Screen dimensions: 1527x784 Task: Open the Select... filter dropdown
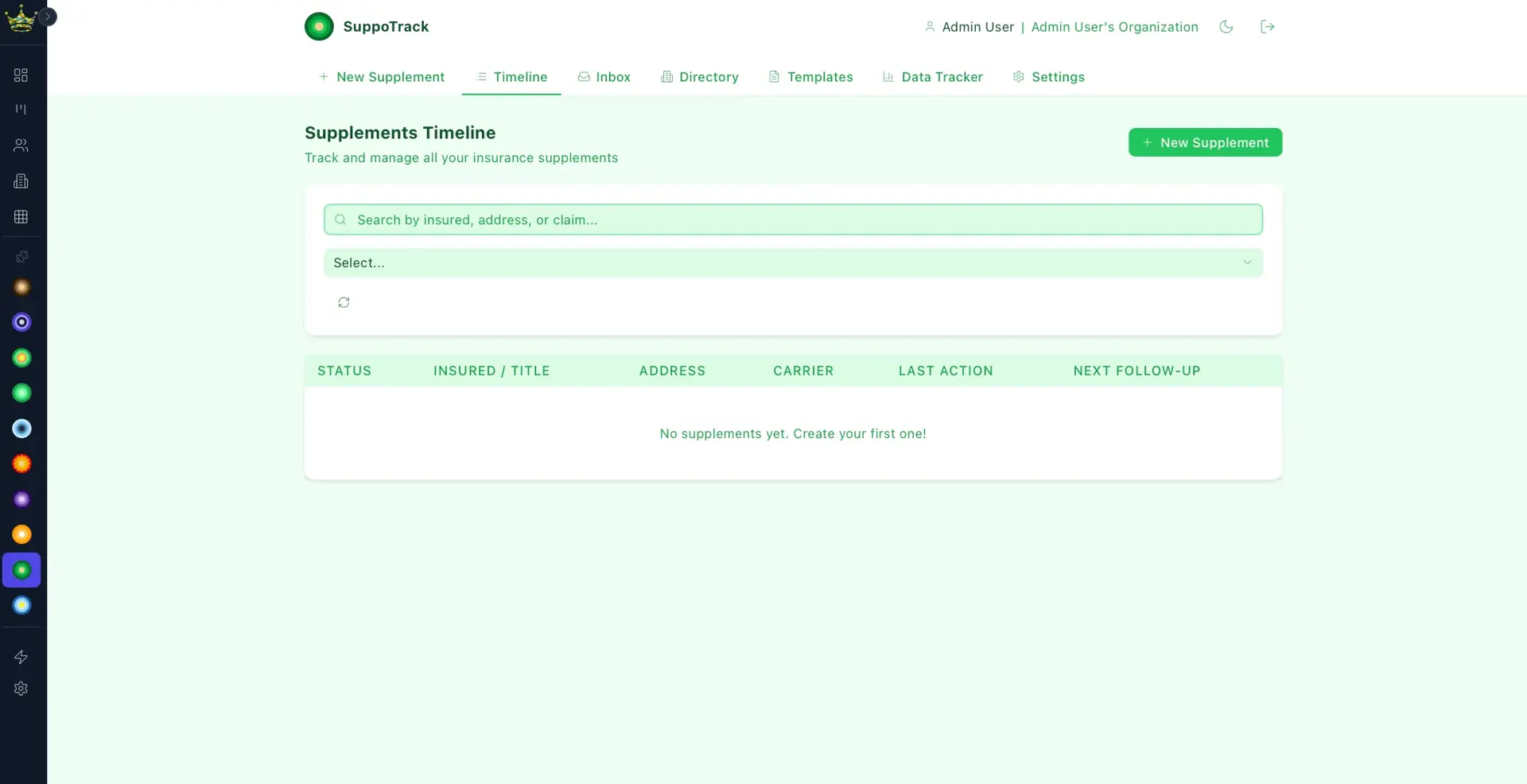tap(793, 262)
